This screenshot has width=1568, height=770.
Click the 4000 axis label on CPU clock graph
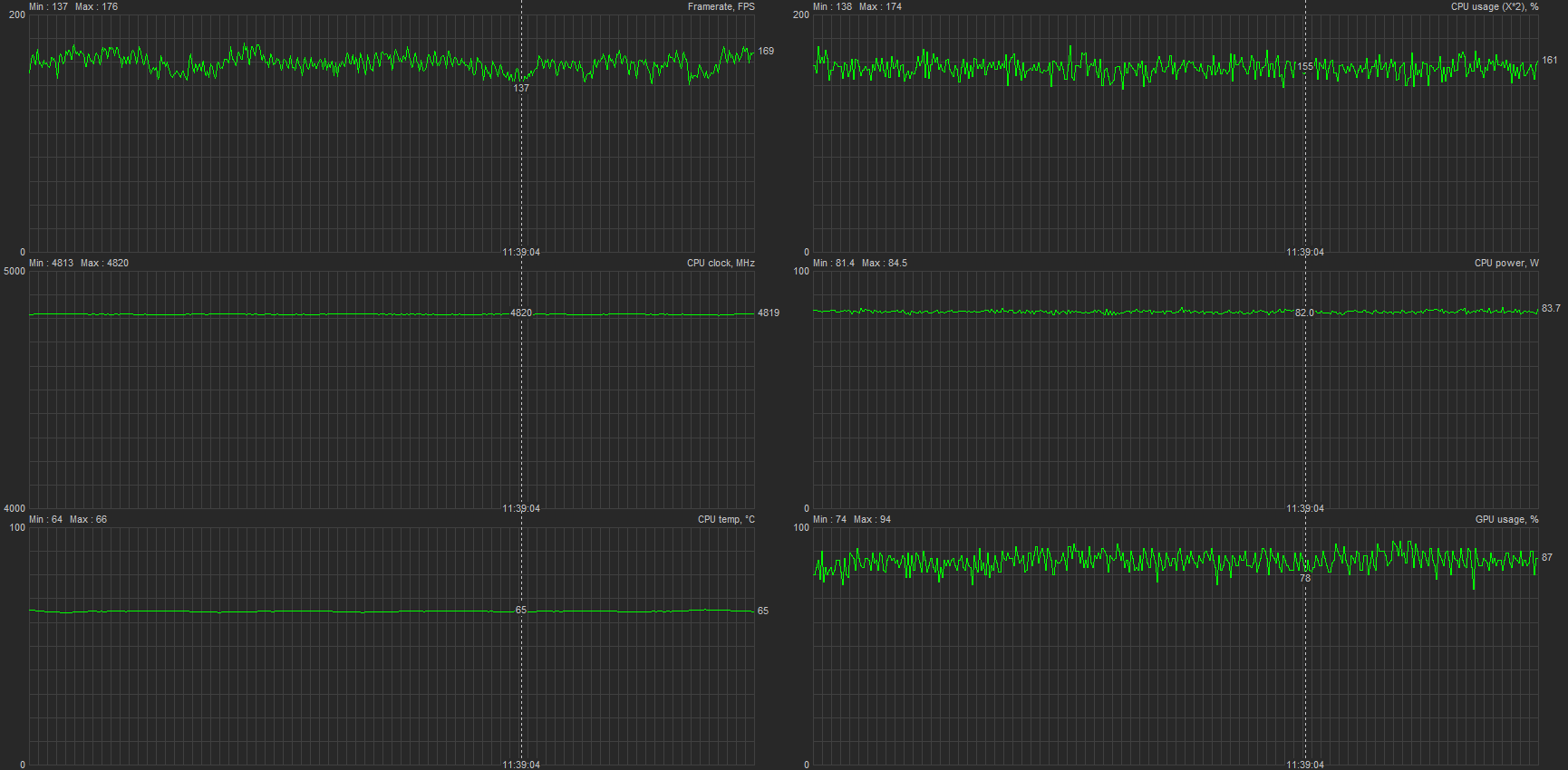(x=15, y=509)
